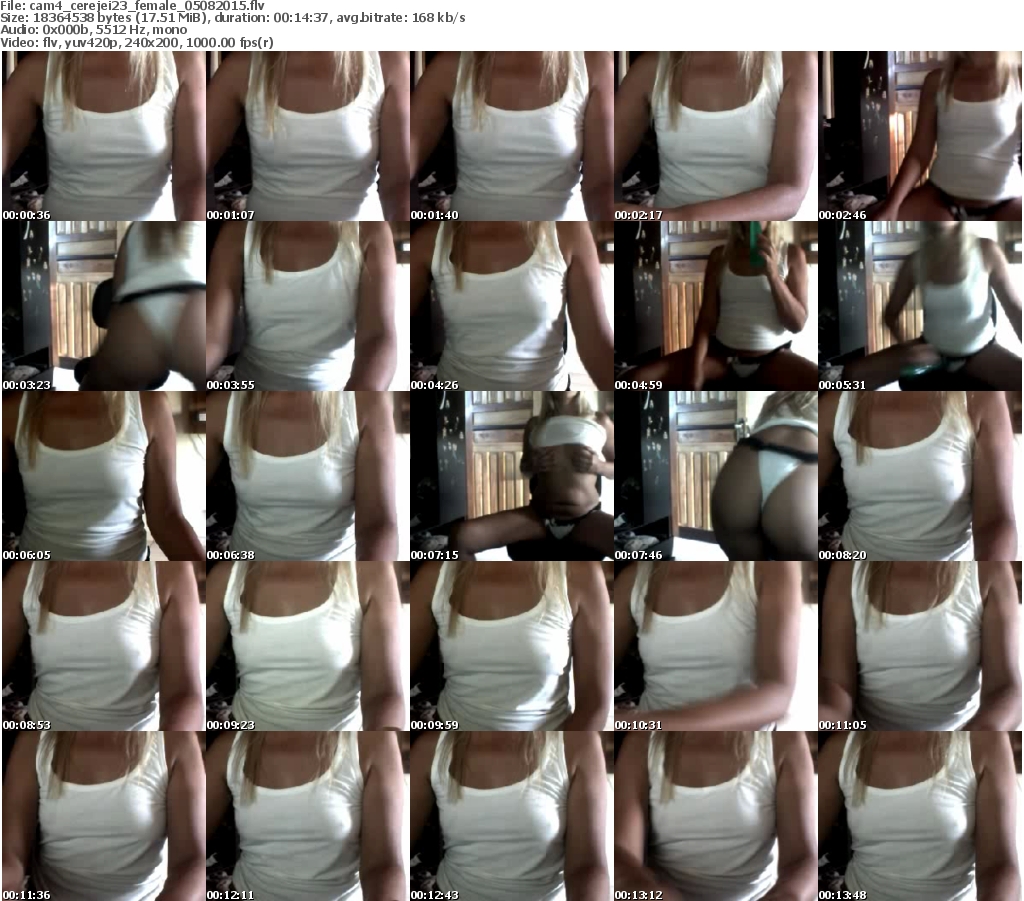Select the 00:07:46 frame
This screenshot has height=901, width=1024.
pyautogui.click(x=716, y=476)
